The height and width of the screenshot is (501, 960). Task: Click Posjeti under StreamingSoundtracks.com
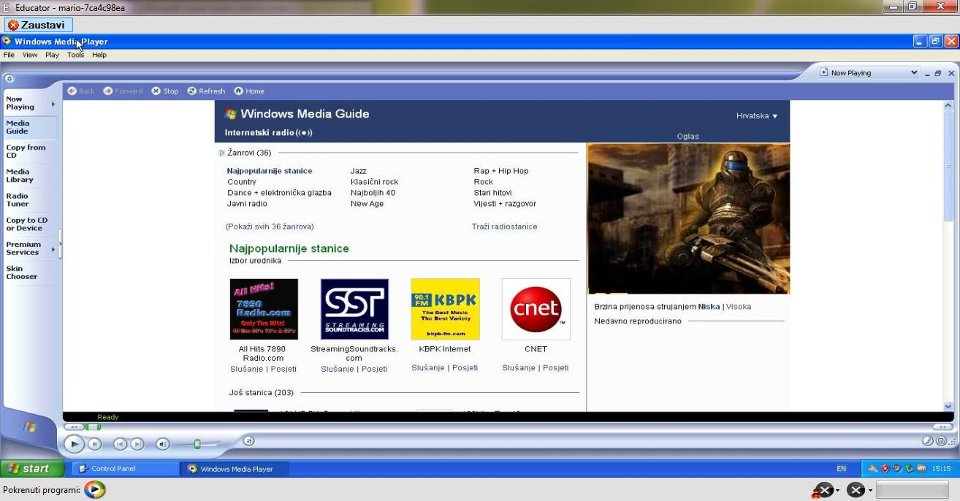click(374, 369)
